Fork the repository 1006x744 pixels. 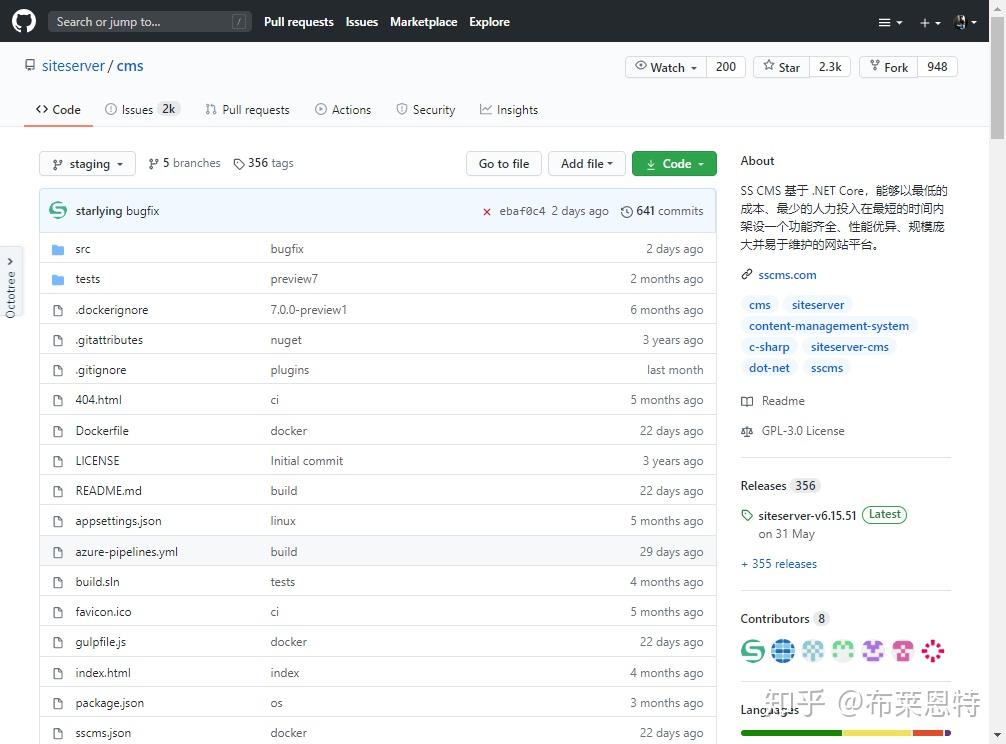point(888,66)
